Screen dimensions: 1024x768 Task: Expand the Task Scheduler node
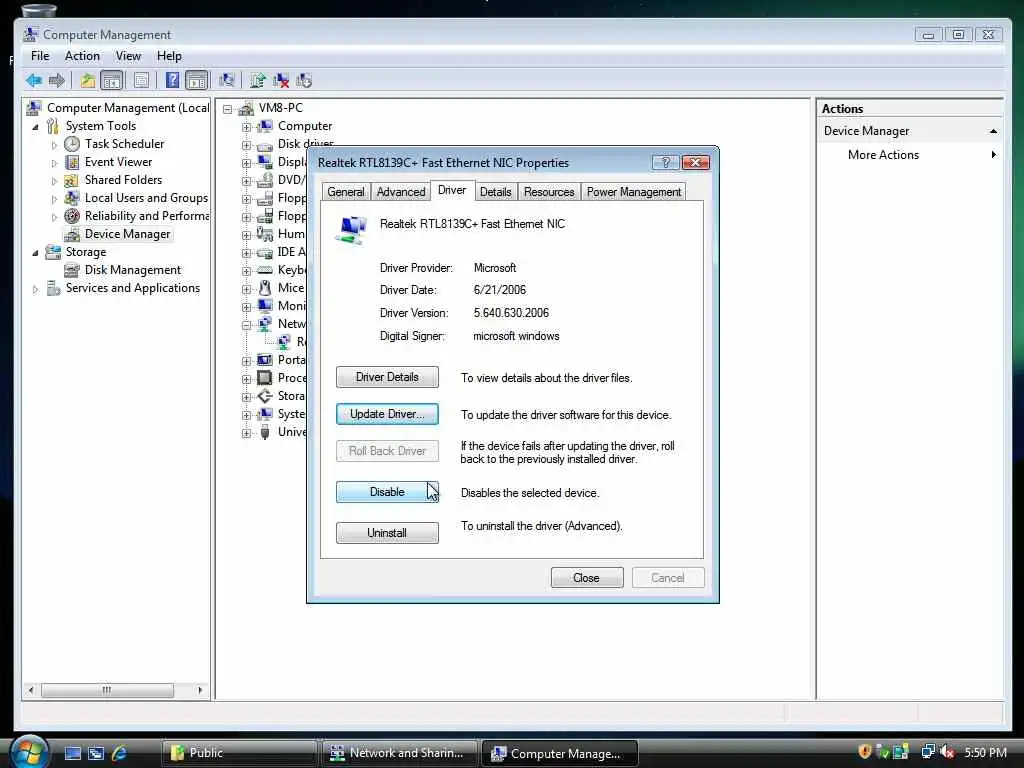coord(54,145)
